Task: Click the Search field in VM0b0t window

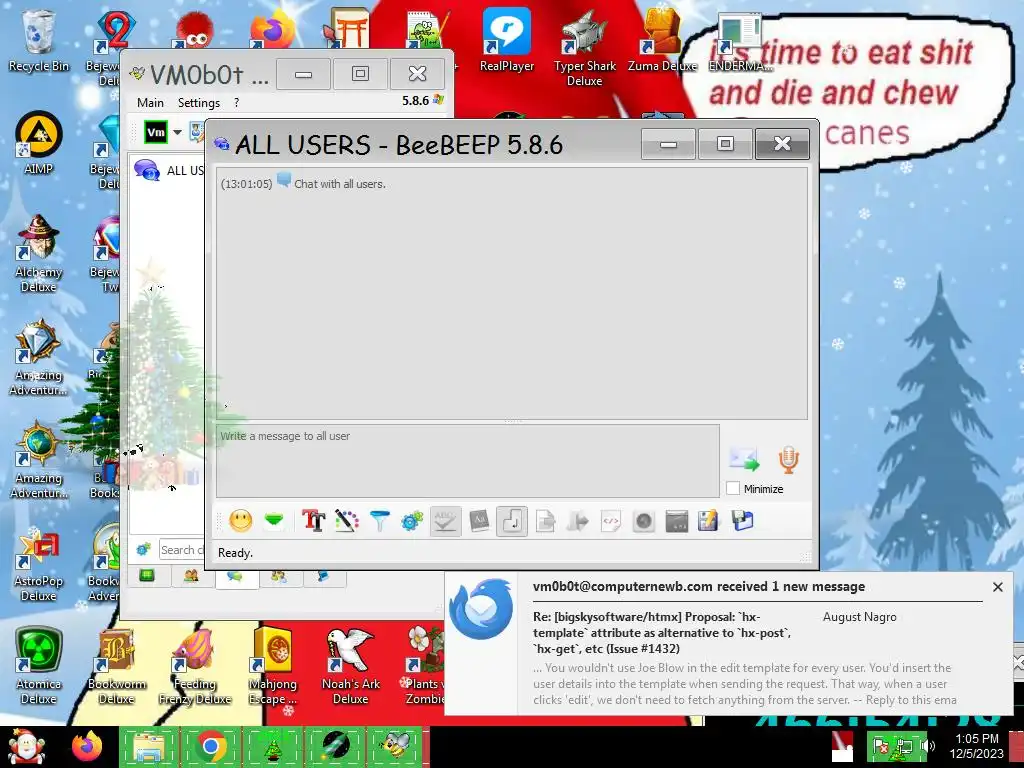Action: tap(182, 550)
